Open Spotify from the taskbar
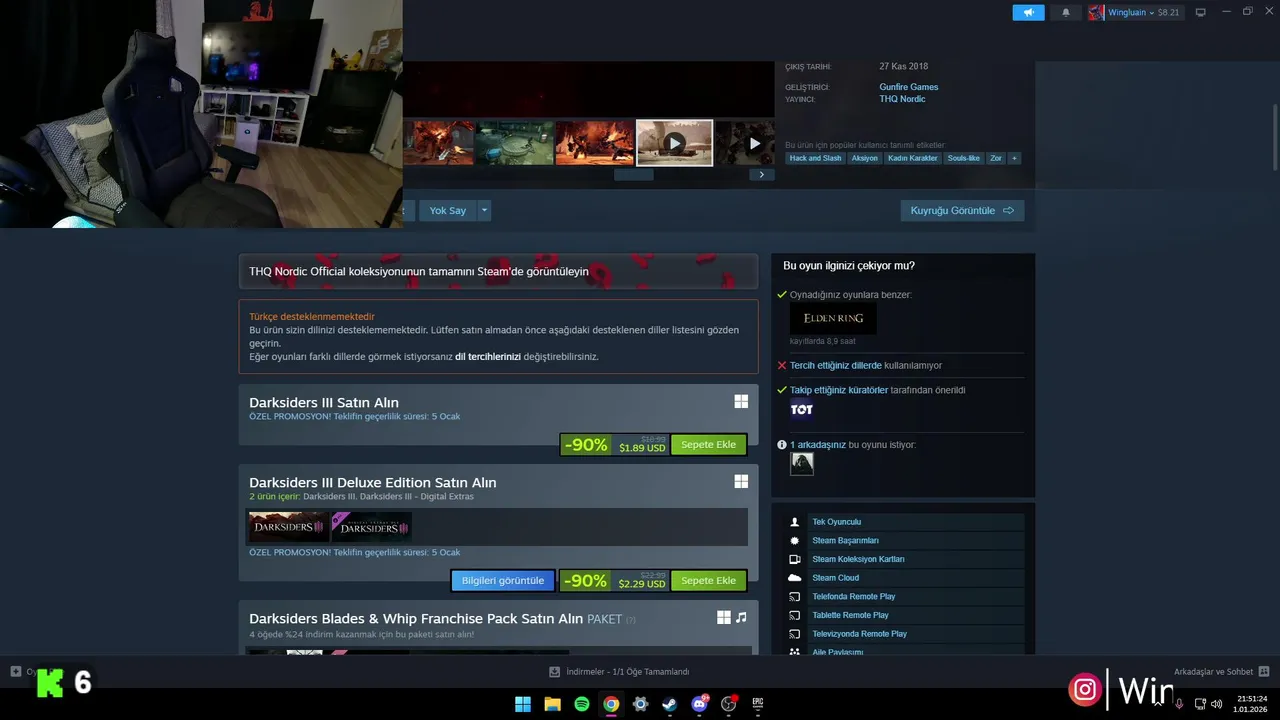 [x=582, y=704]
